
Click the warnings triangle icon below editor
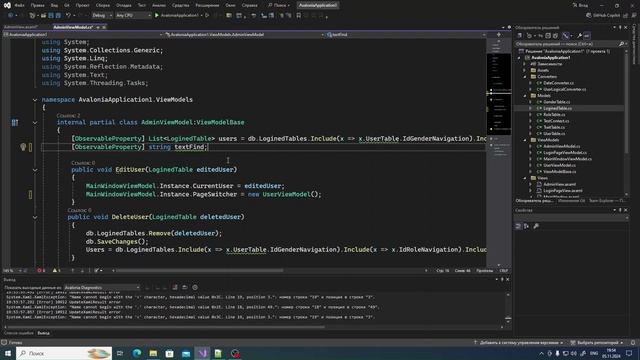coord(56,270)
